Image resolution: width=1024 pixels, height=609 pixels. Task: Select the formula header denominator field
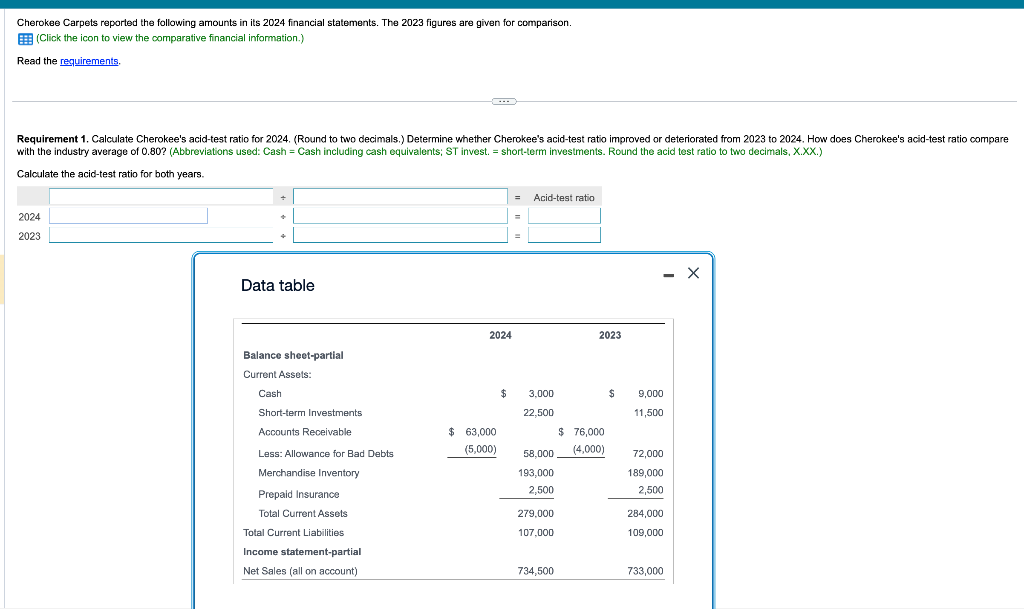400,196
